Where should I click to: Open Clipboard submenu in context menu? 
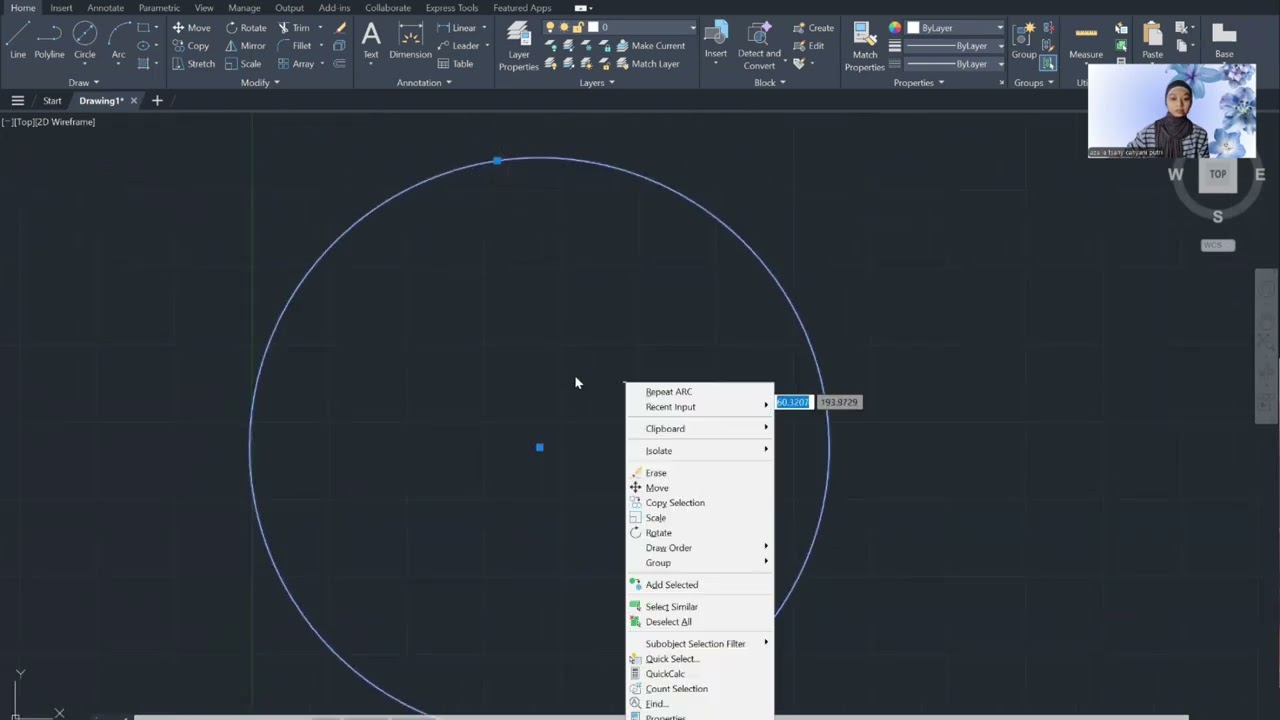700,429
